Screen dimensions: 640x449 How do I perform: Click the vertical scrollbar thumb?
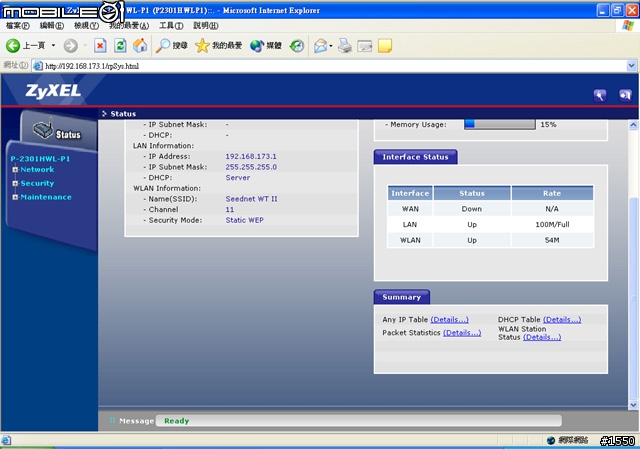(633, 298)
